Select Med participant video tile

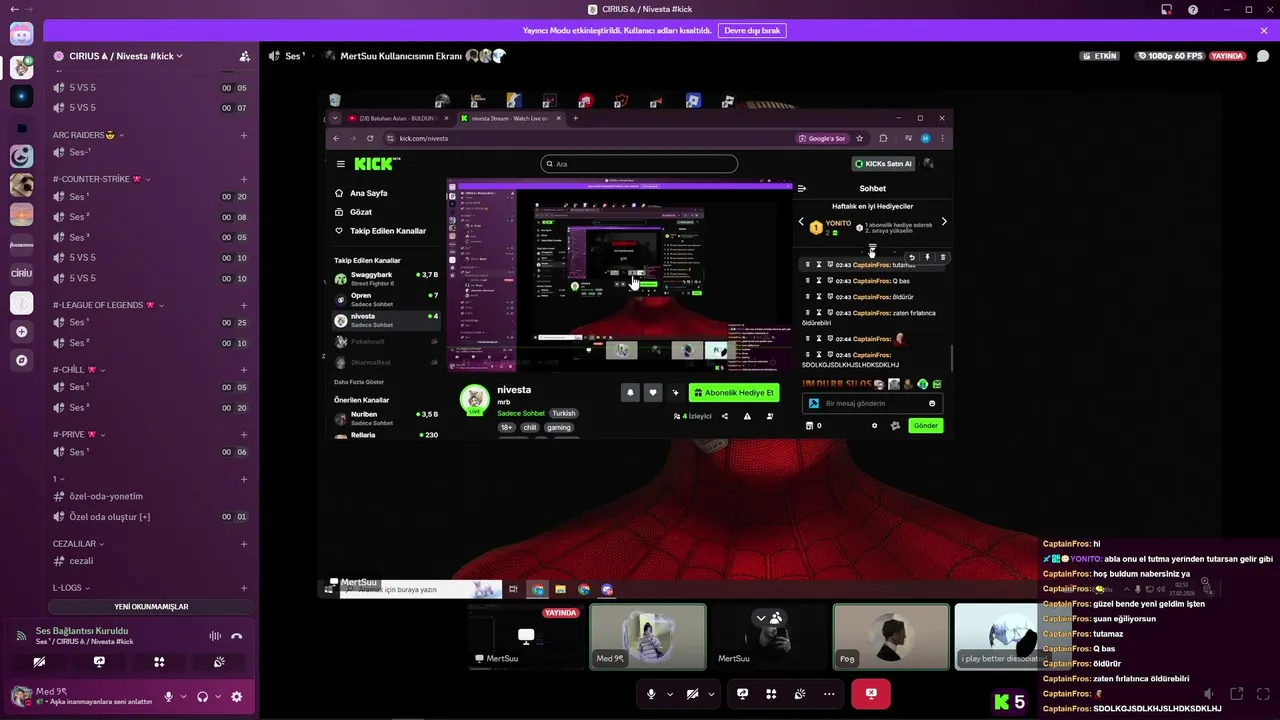pos(648,636)
